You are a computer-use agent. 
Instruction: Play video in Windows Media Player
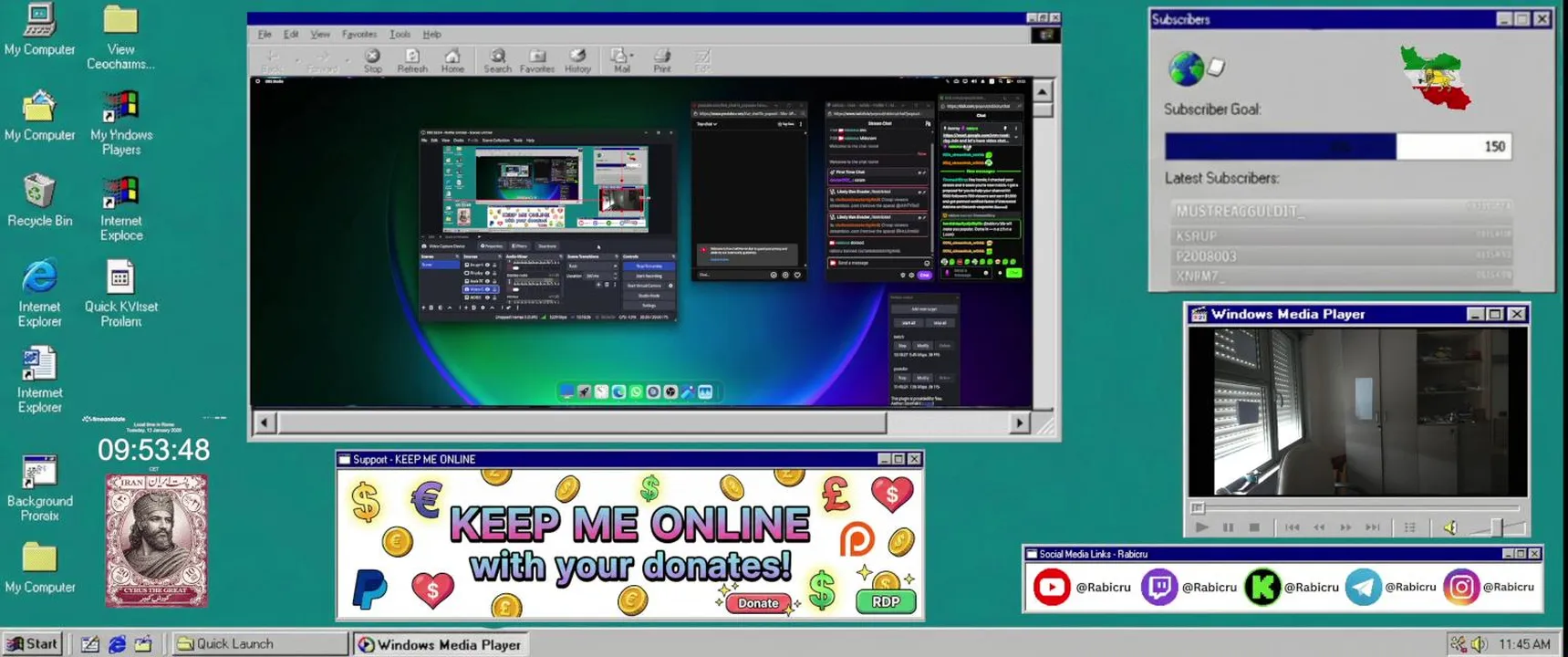pyautogui.click(x=1201, y=527)
